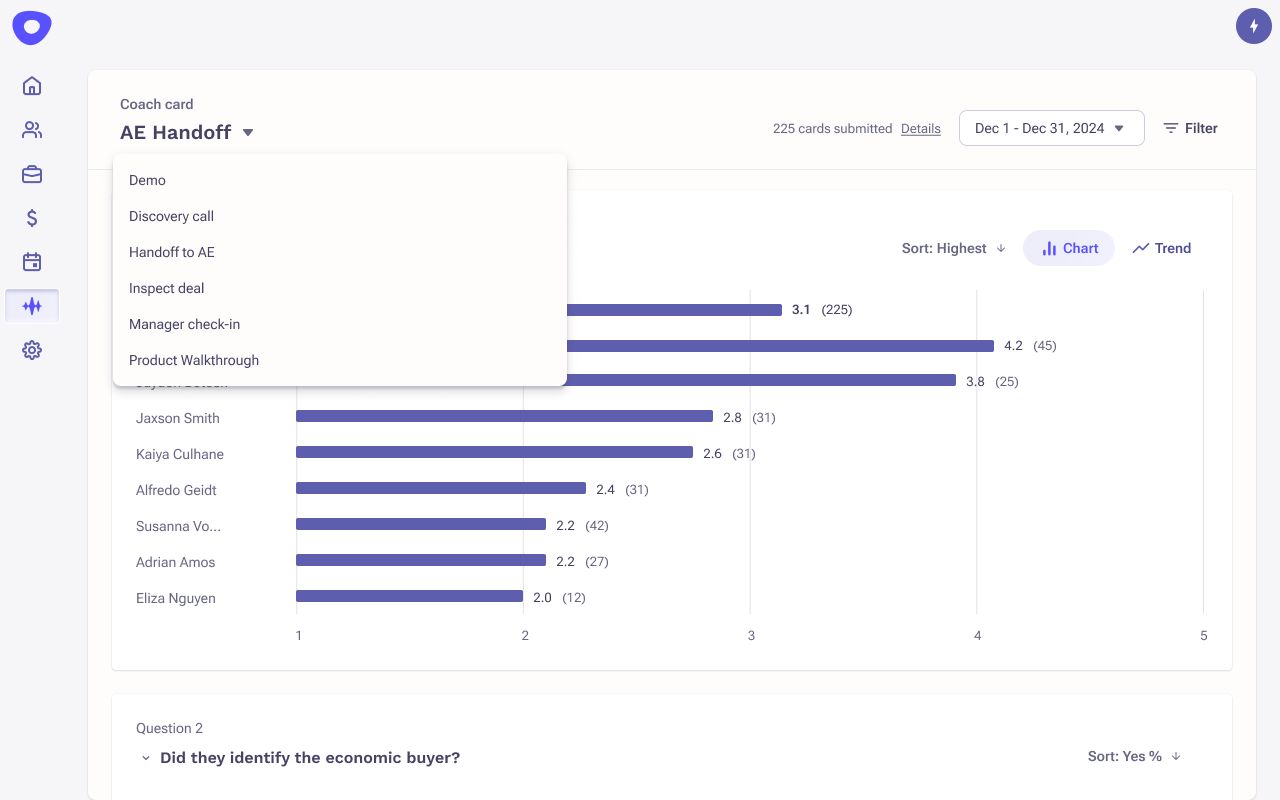1280x800 pixels.
Task: Change the Sort: Highest order
Action: click(954, 248)
